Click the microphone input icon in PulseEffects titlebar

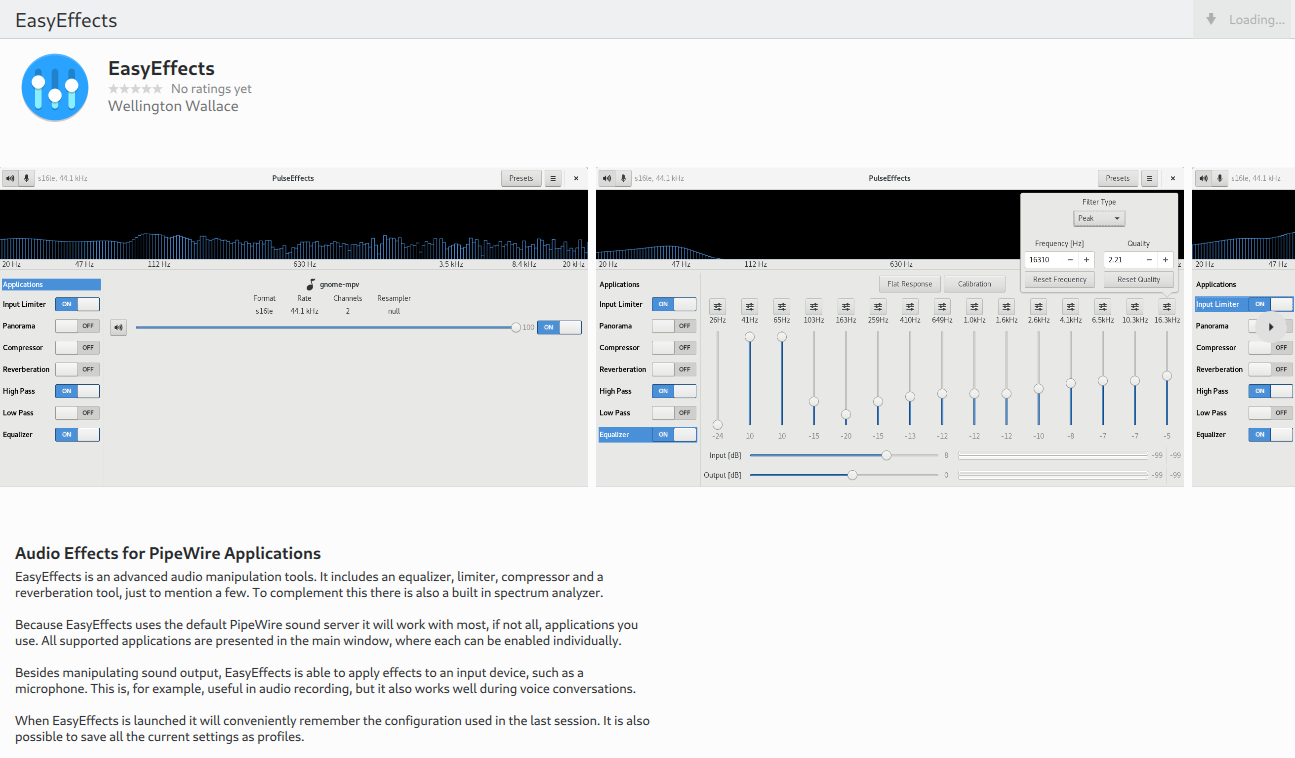point(624,178)
